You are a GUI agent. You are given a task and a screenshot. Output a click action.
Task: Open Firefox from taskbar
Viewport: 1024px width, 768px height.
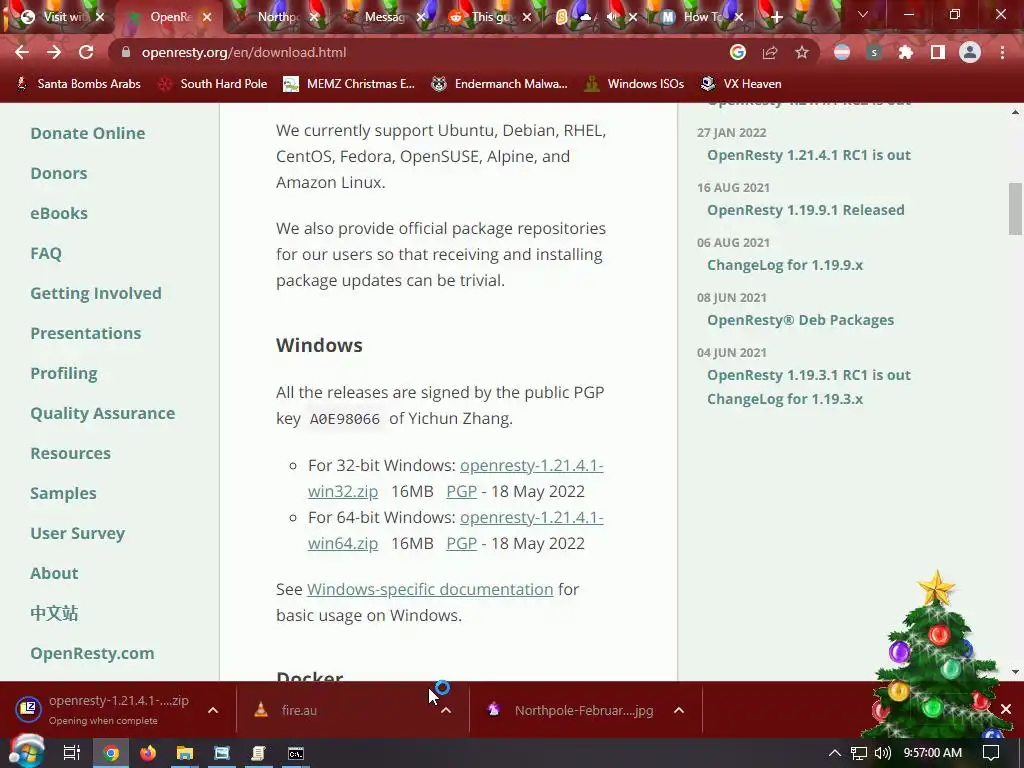tap(148, 753)
